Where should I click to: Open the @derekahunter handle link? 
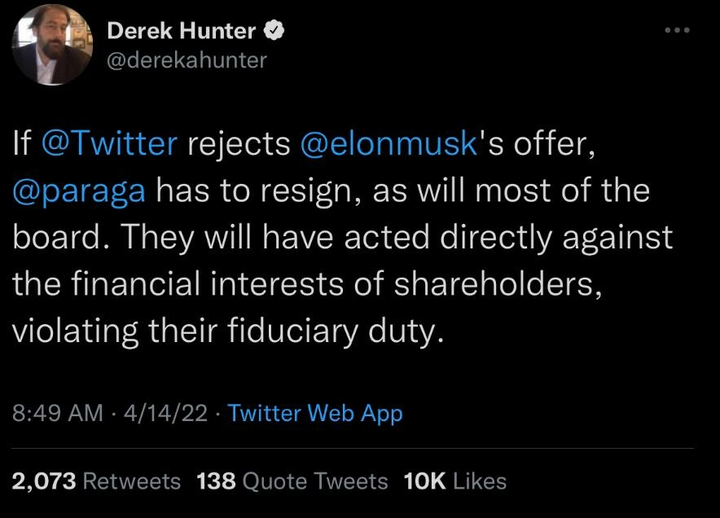click(x=187, y=60)
